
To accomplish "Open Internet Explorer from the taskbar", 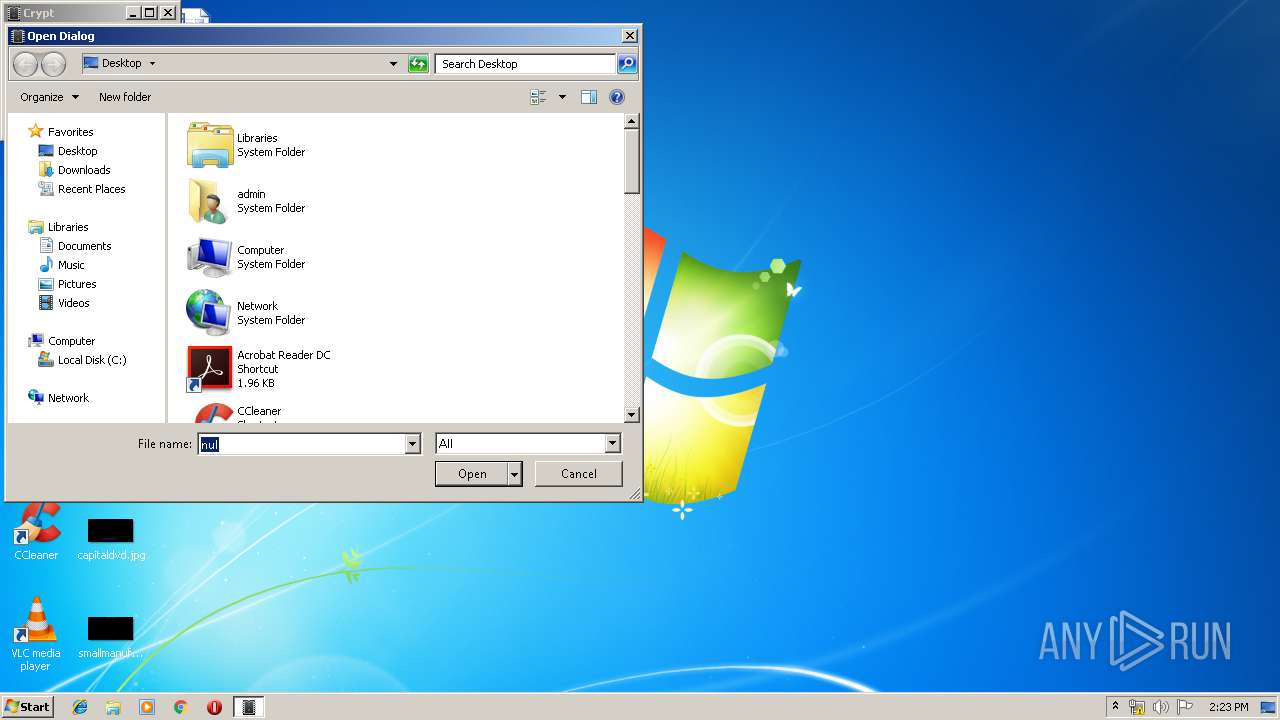I will pyautogui.click(x=80, y=707).
